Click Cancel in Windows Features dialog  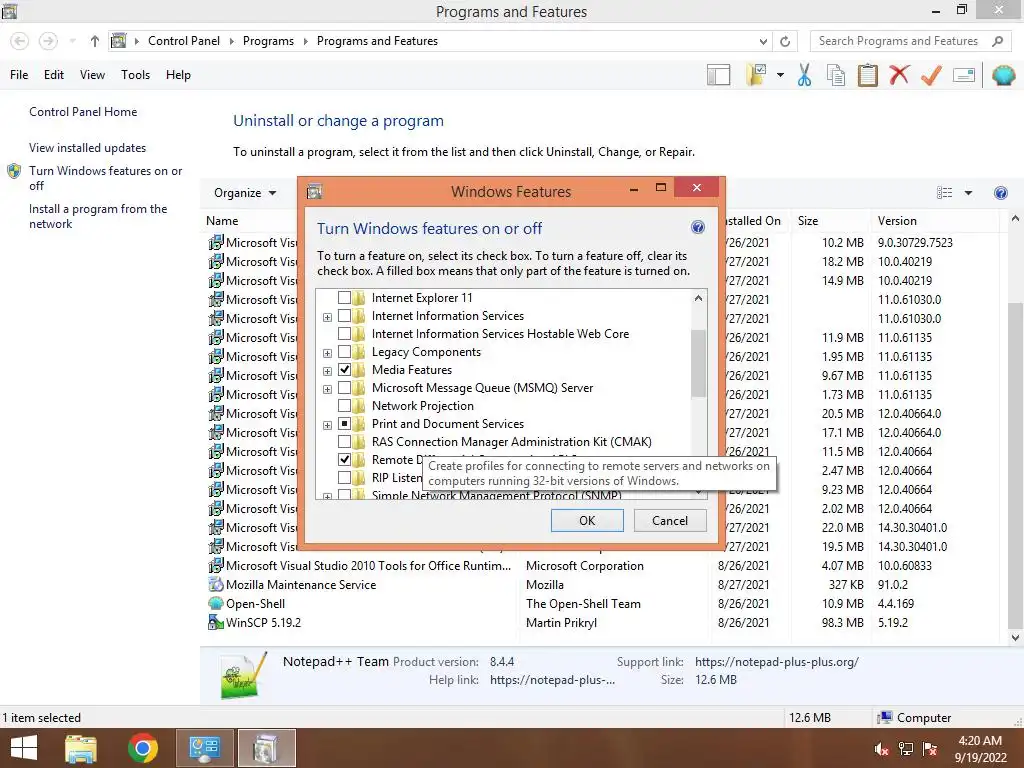[669, 520]
